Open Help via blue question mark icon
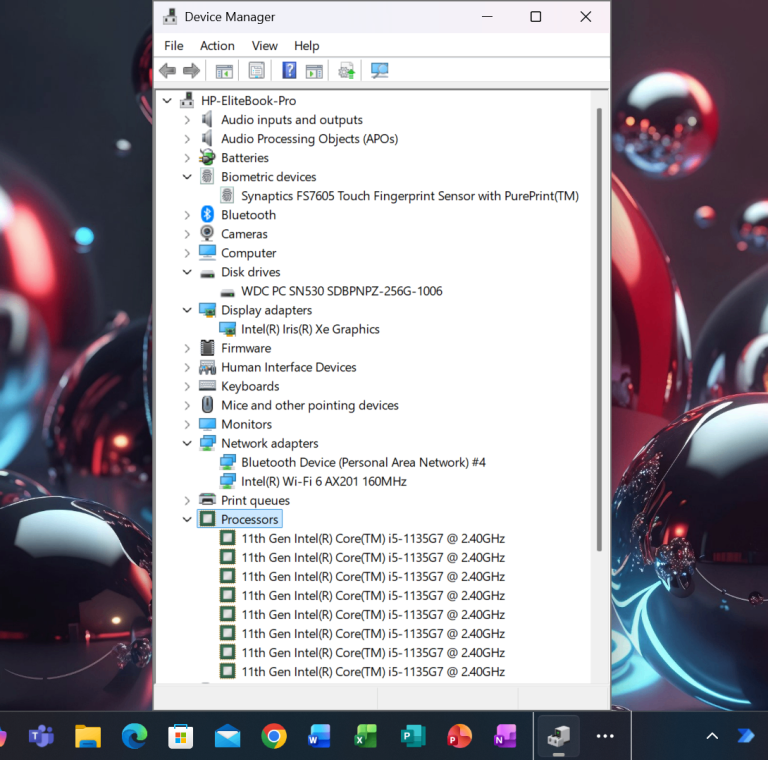The height and width of the screenshot is (760, 768). coord(289,71)
